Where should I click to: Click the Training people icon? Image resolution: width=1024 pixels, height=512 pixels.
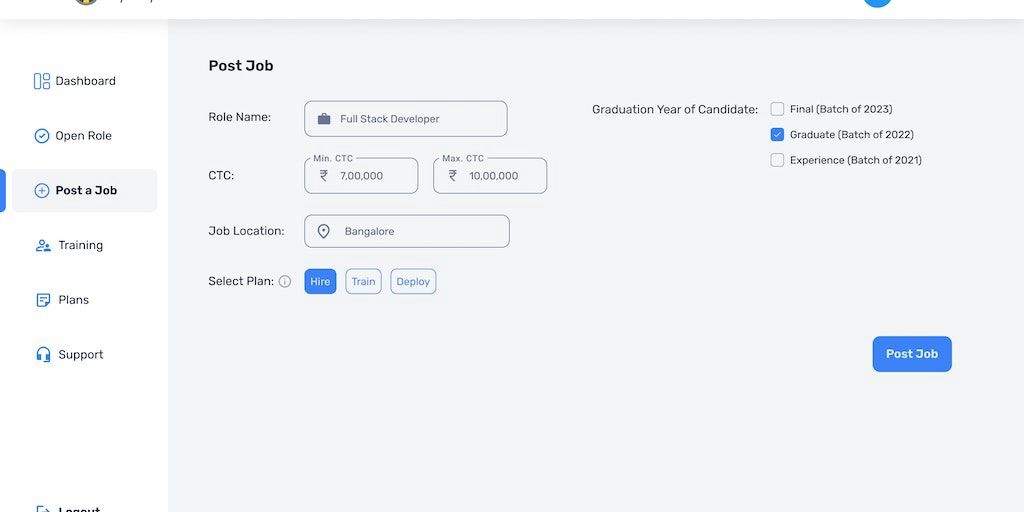click(43, 245)
